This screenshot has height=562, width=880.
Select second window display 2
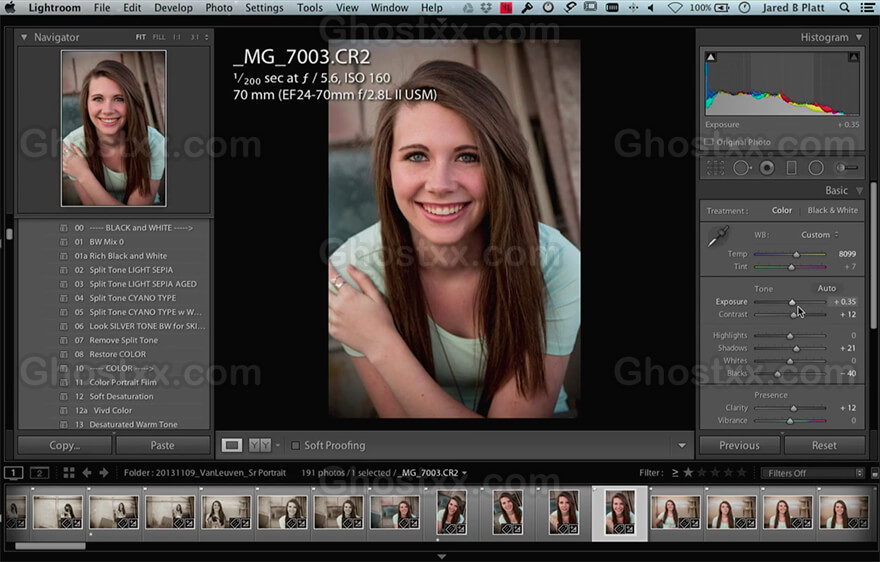point(39,473)
